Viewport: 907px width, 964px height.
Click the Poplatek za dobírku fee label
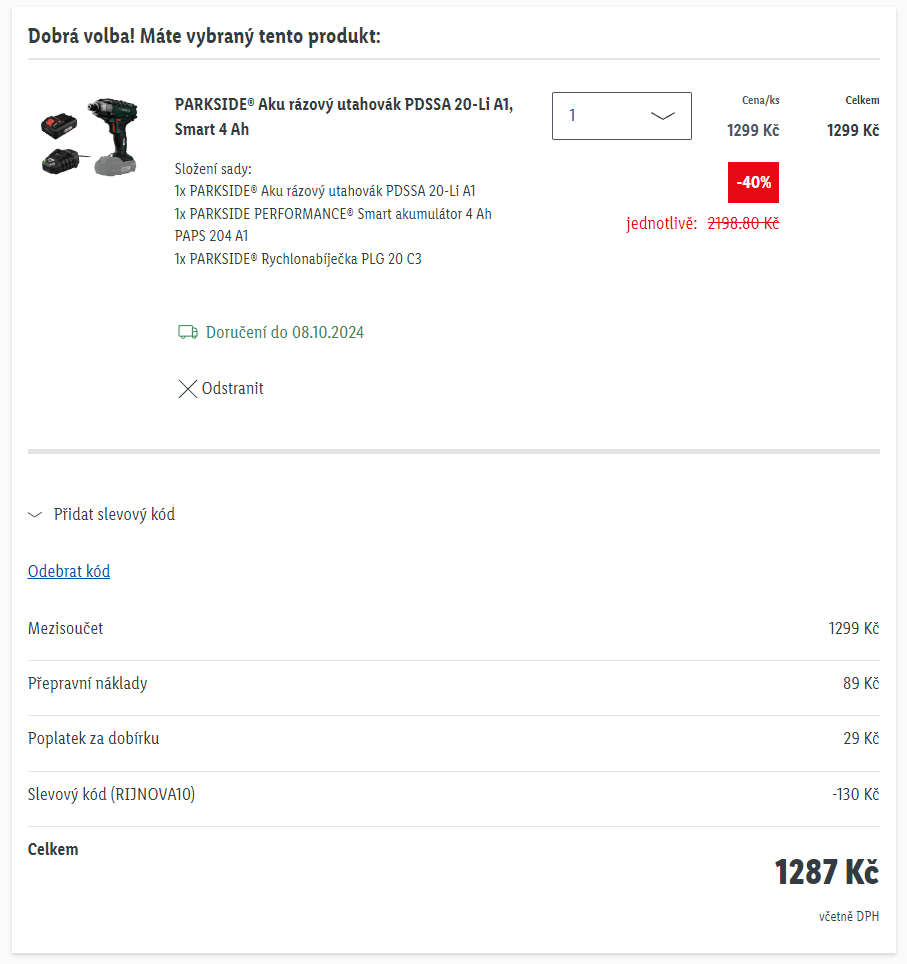94,739
